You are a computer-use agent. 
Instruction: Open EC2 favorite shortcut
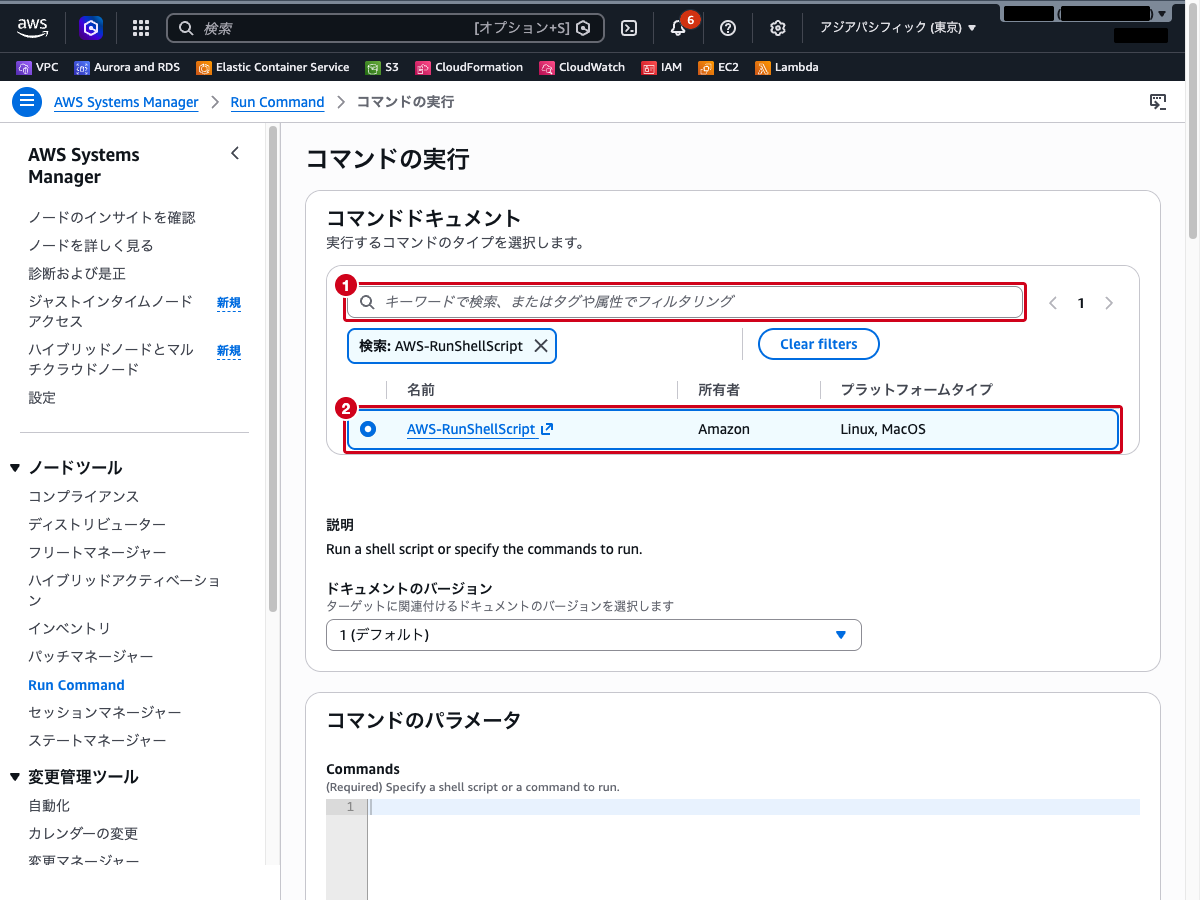719,67
